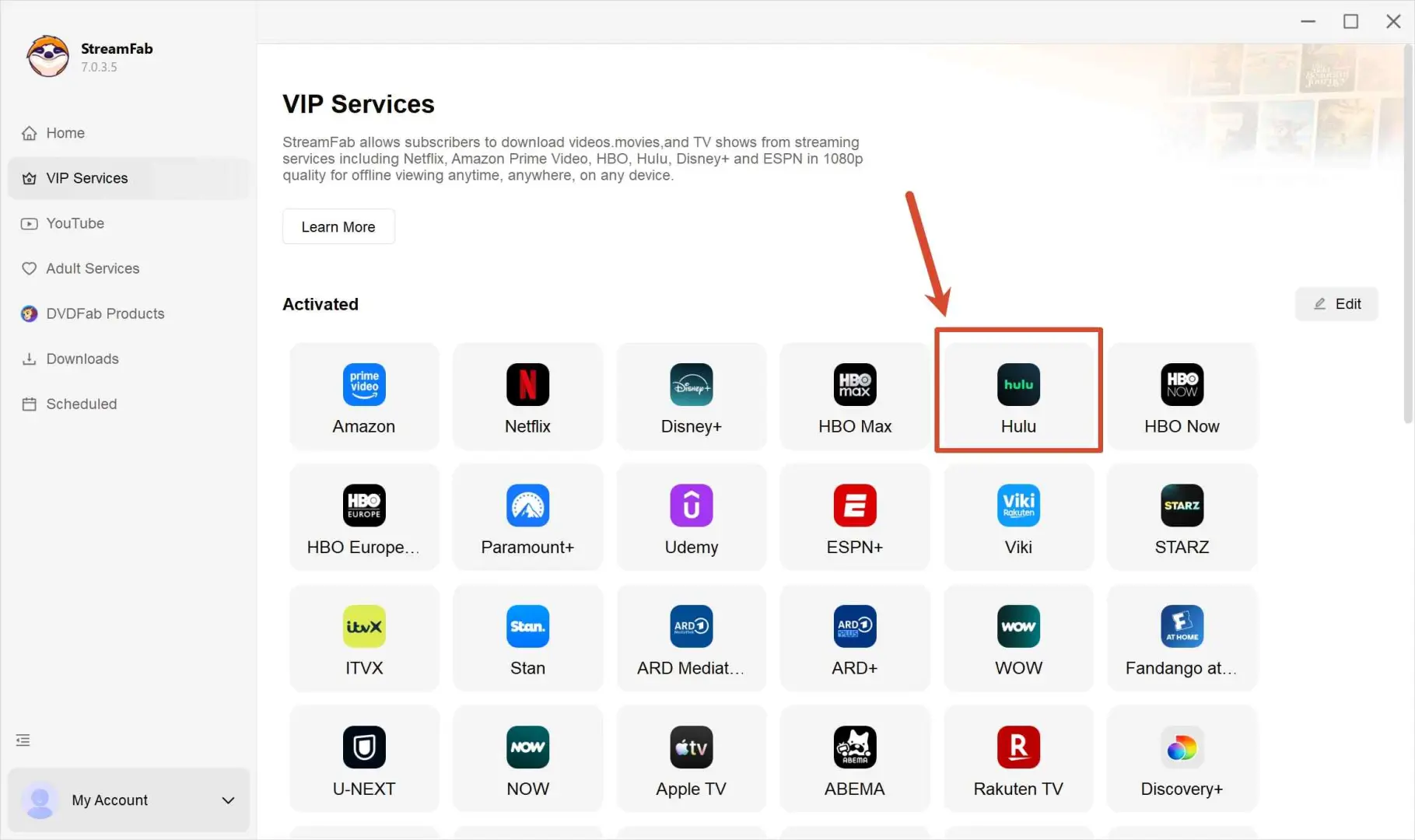The width and height of the screenshot is (1415, 840).
Task: Select the ARD+ service tile
Action: click(x=854, y=638)
